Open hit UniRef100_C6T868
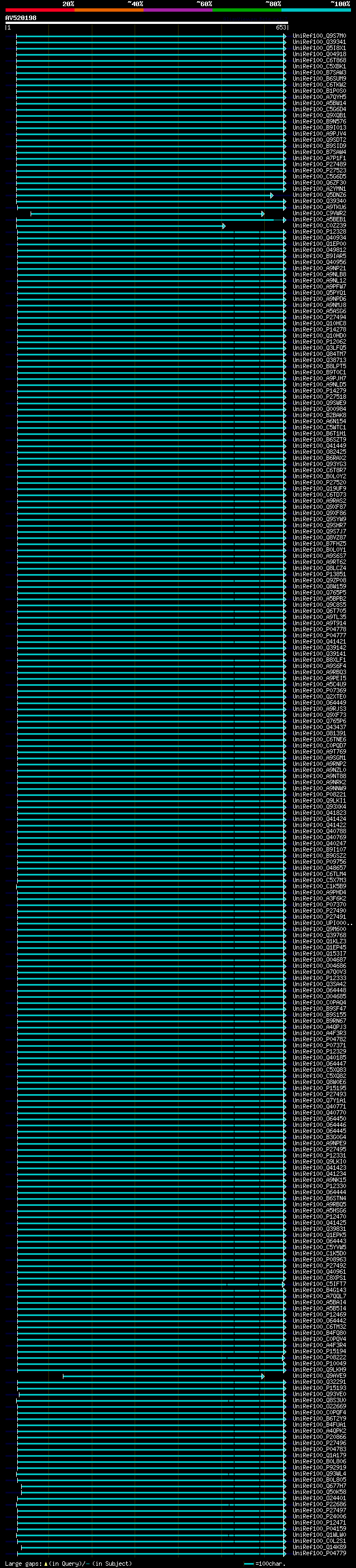Screen dimensions: 356x1568 click(x=319, y=60)
